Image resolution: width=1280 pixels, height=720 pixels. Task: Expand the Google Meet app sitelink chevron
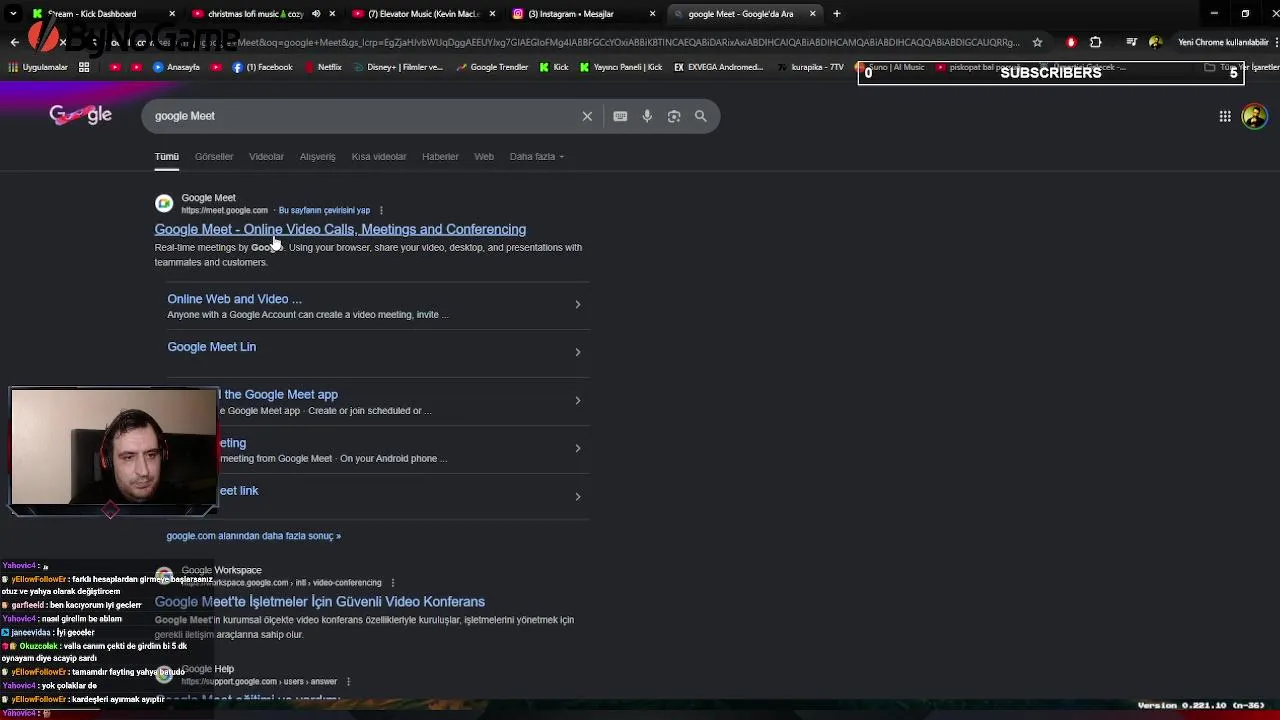click(x=577, y=400)
